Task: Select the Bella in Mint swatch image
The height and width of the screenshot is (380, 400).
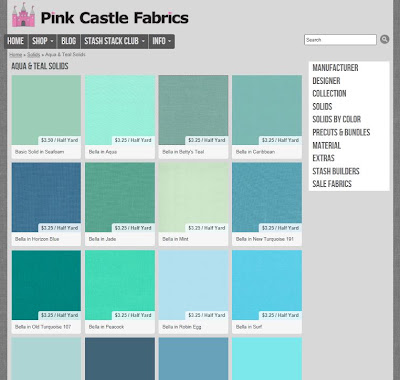Action: click(x=193, y=197)
